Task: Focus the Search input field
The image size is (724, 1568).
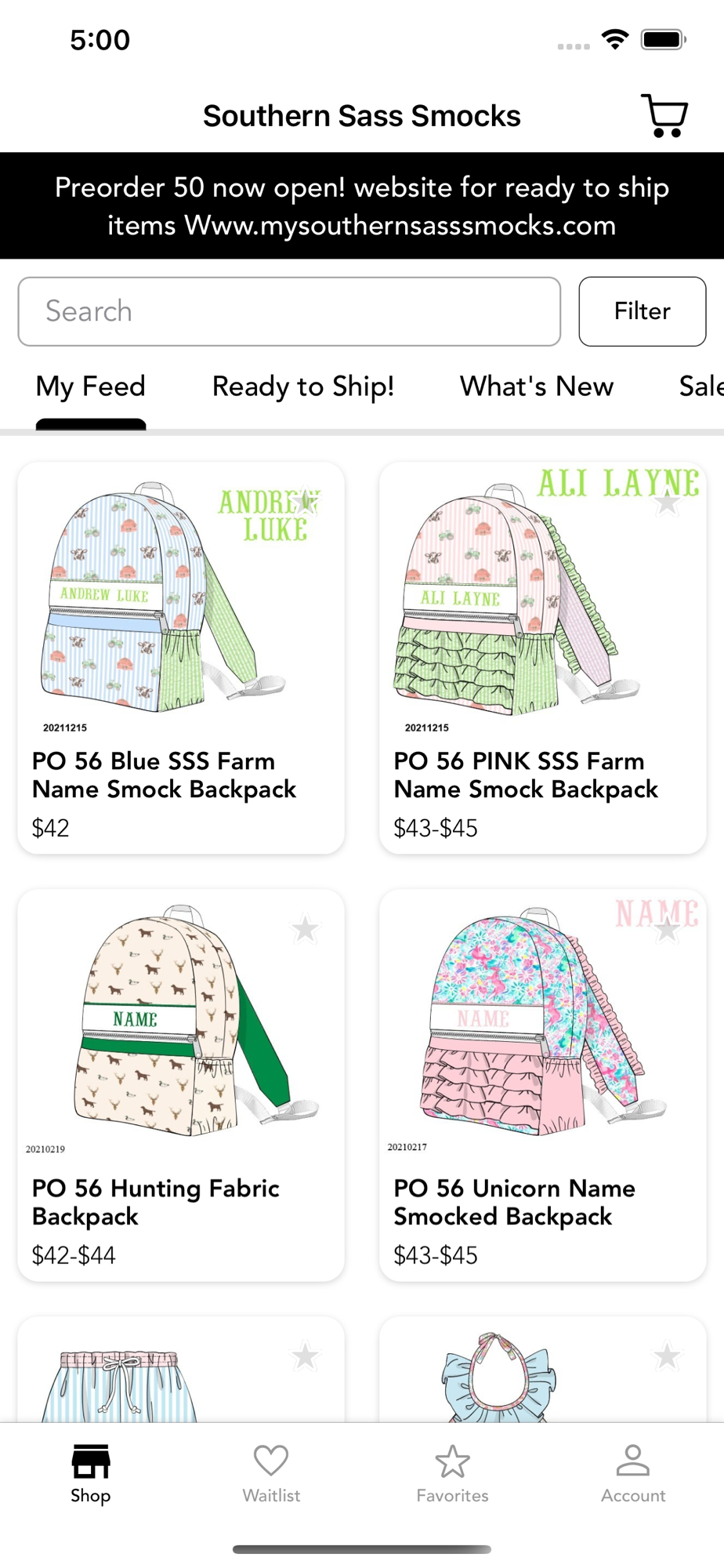Action: [289, 311]
